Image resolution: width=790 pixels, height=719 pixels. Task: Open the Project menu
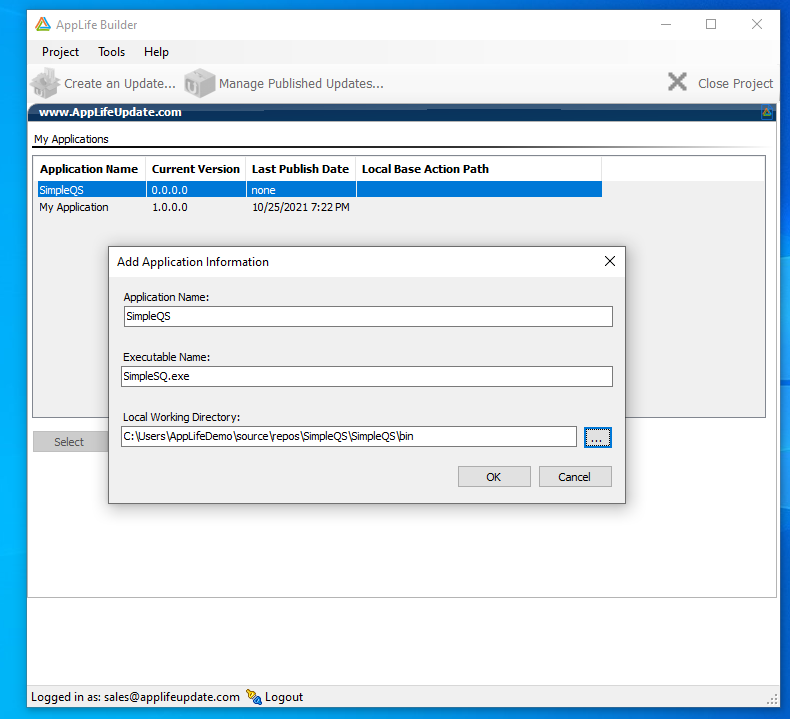60,52
